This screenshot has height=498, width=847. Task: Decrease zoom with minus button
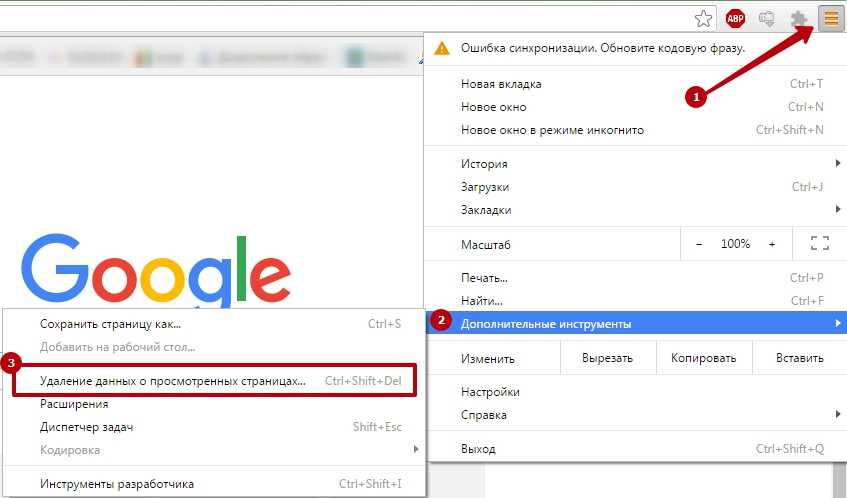tap(699, 244)
